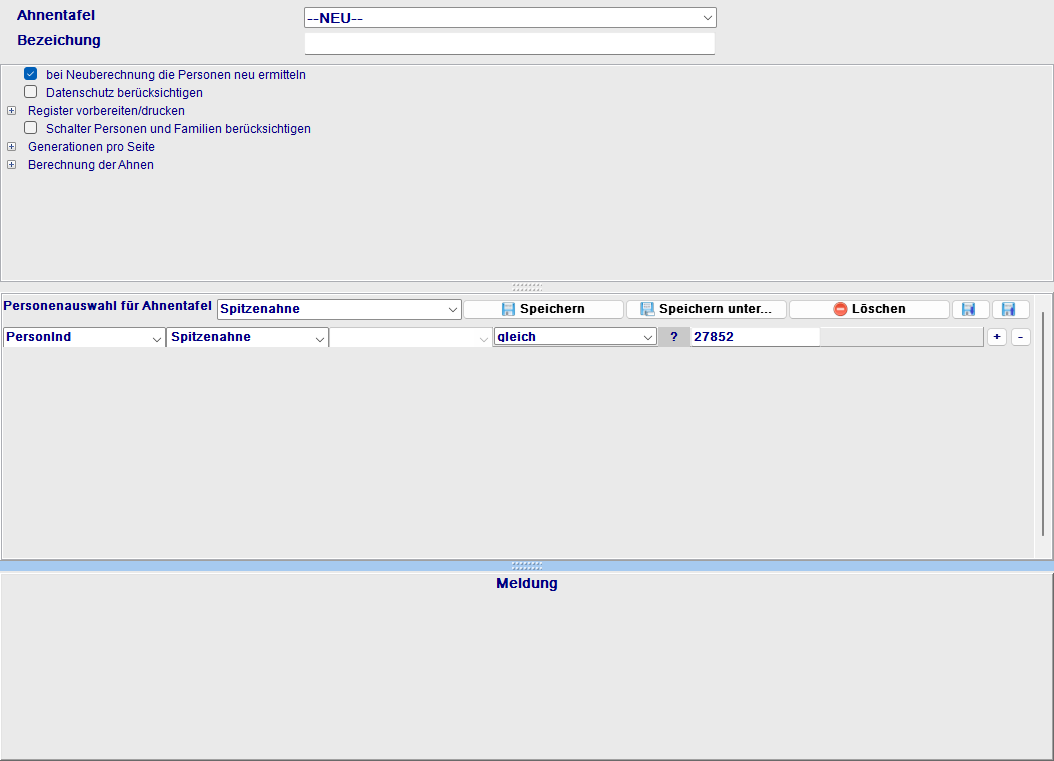Open the Ahnentafel '--NEU--' dropdown
Screen dimensions: 1054x761
click(x=510, y=18)
